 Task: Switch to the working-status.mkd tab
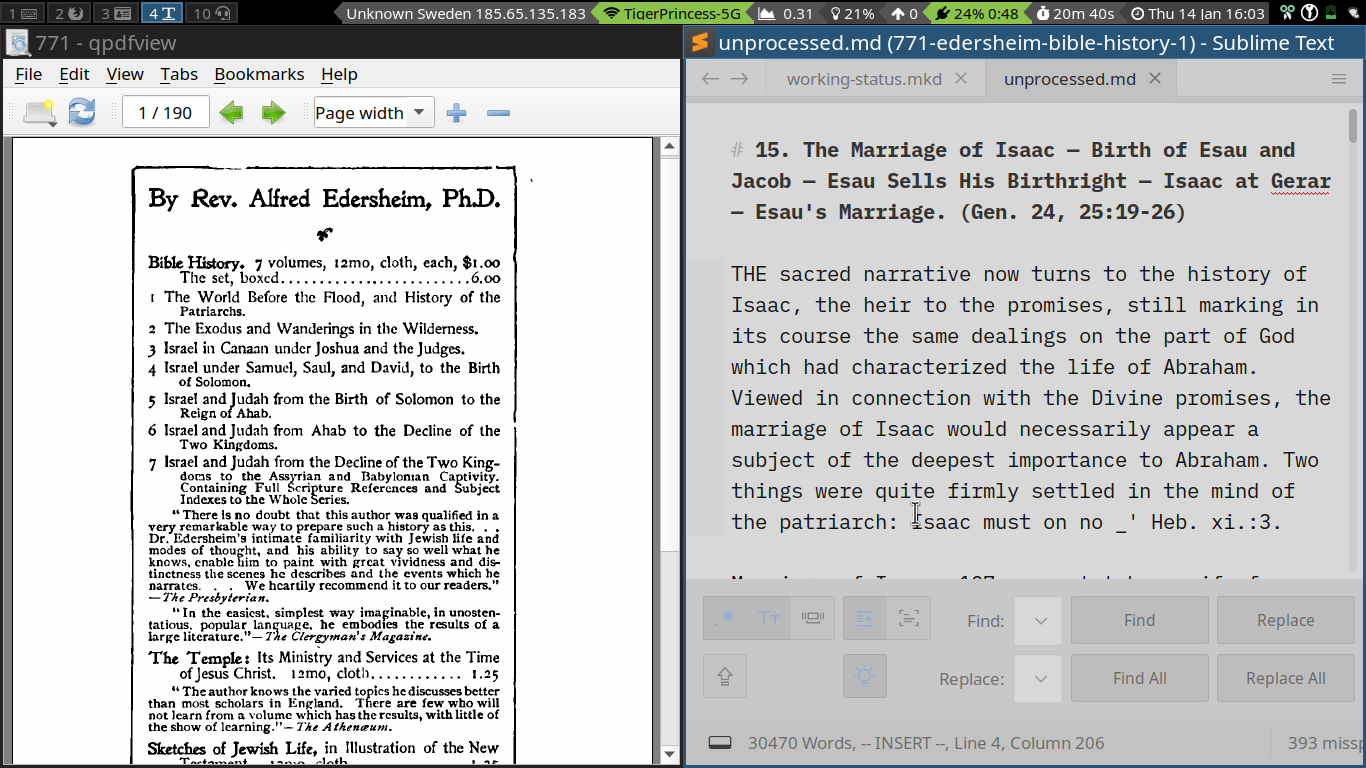coord(864,79)
